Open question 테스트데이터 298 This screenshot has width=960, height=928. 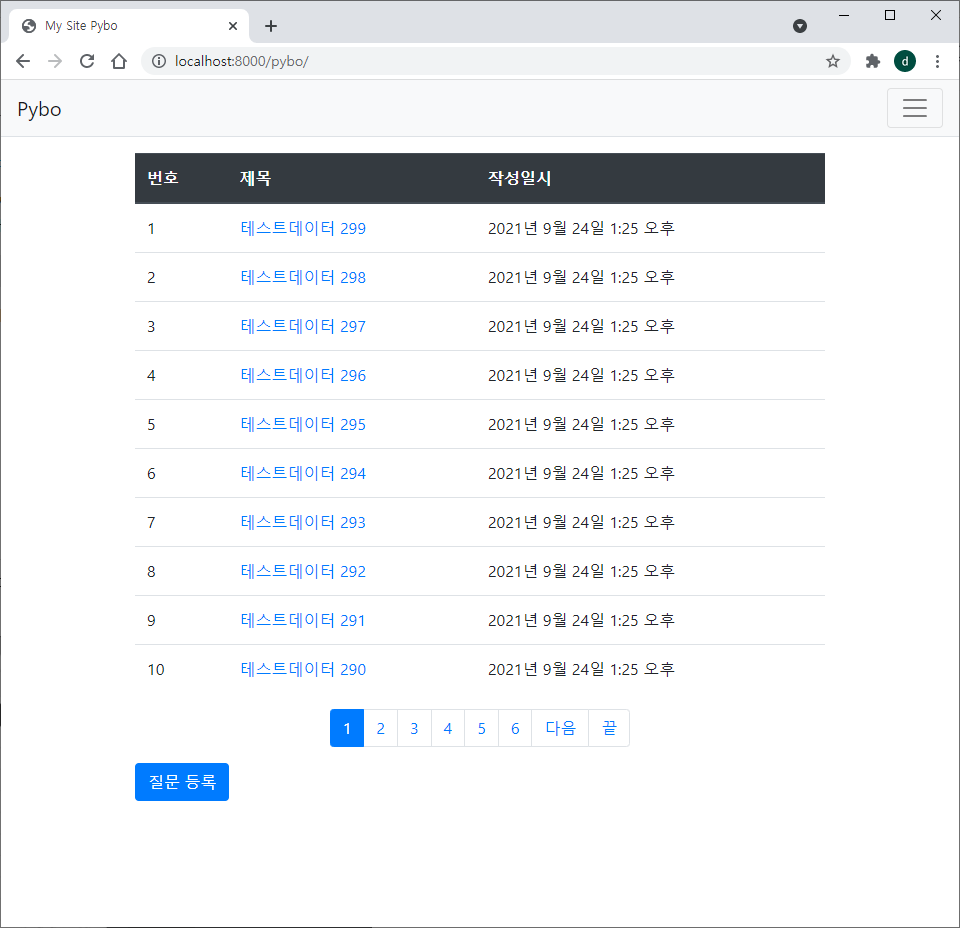coord(303,277)
